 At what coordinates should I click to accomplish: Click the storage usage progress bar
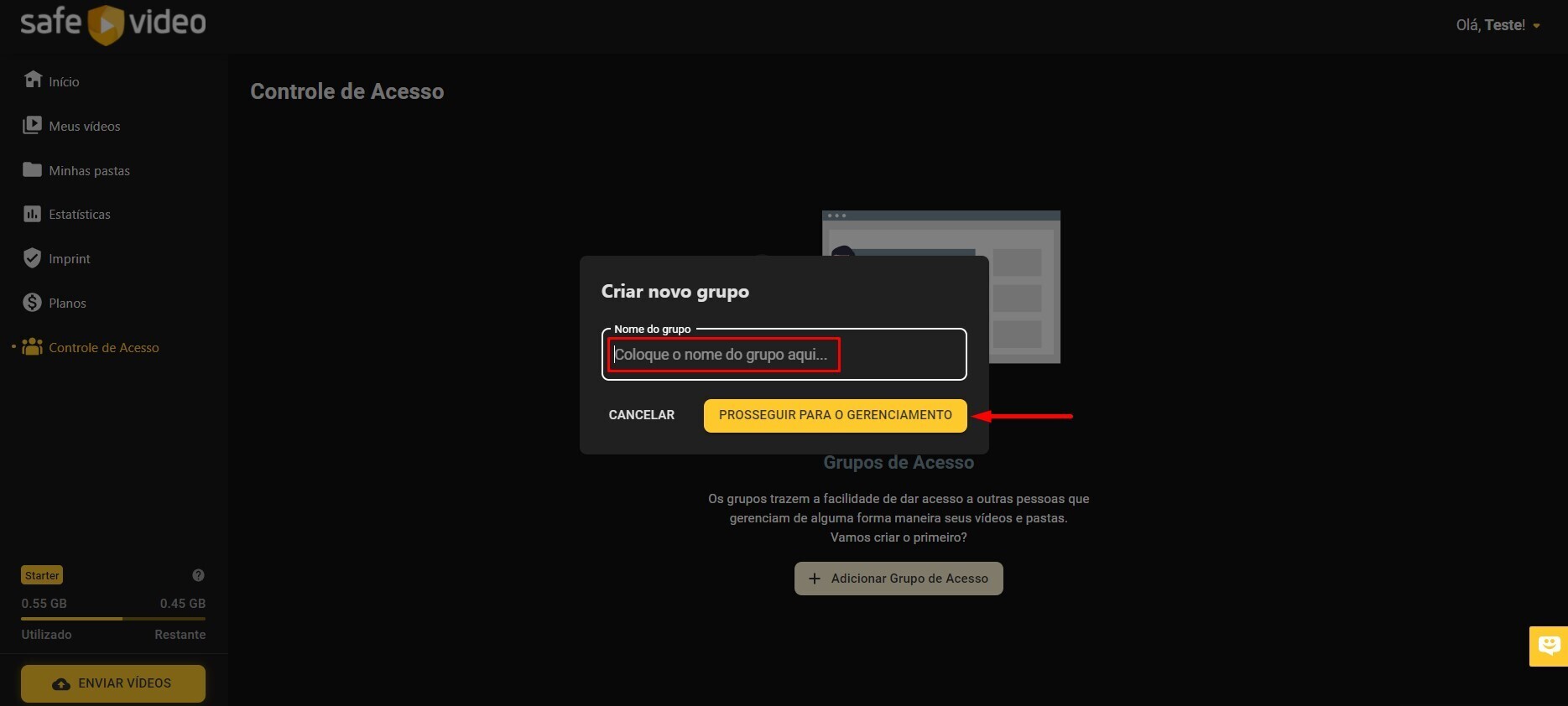coord(113,619)
